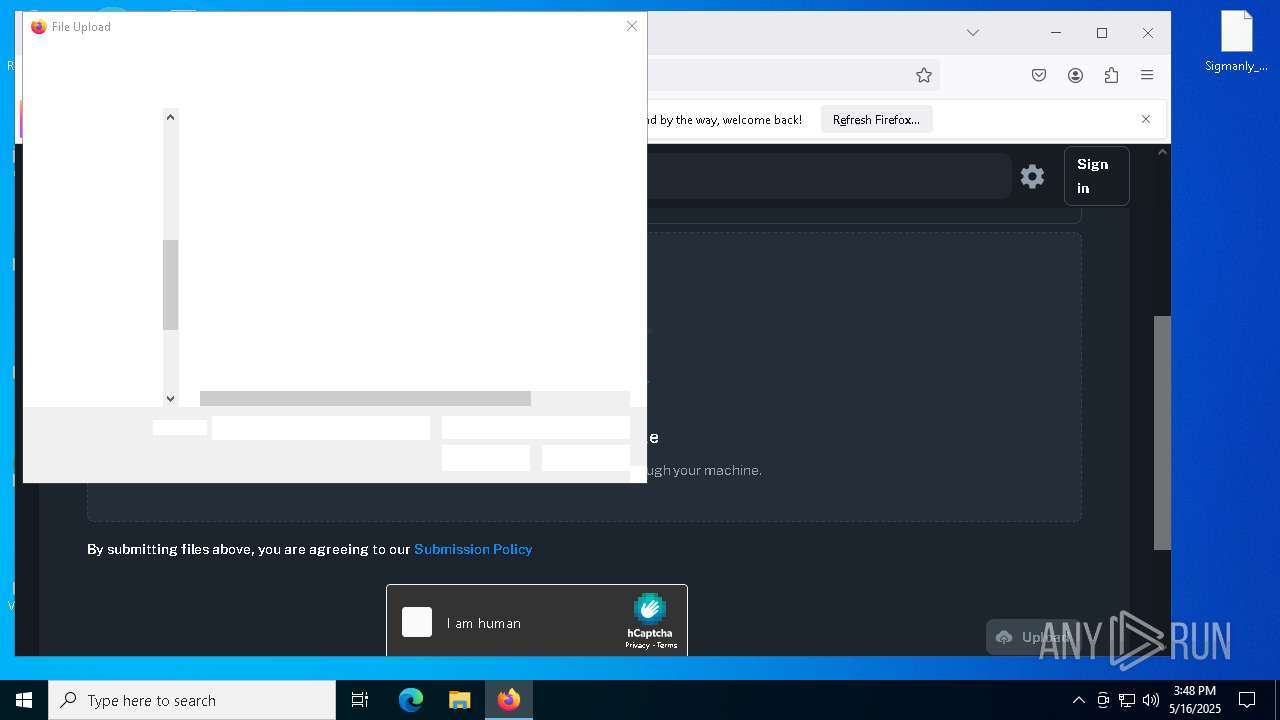Open the Submission Policy link

(x=473, y=549)
